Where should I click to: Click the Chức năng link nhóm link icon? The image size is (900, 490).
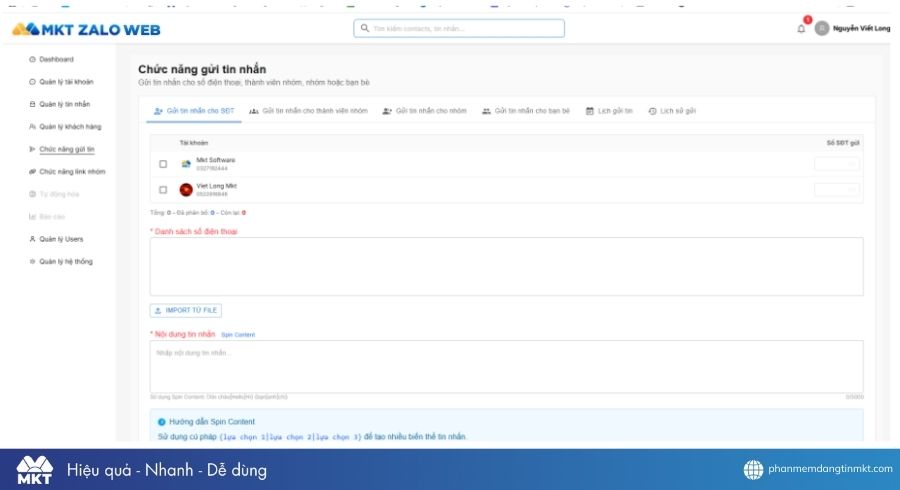point(32,172)
